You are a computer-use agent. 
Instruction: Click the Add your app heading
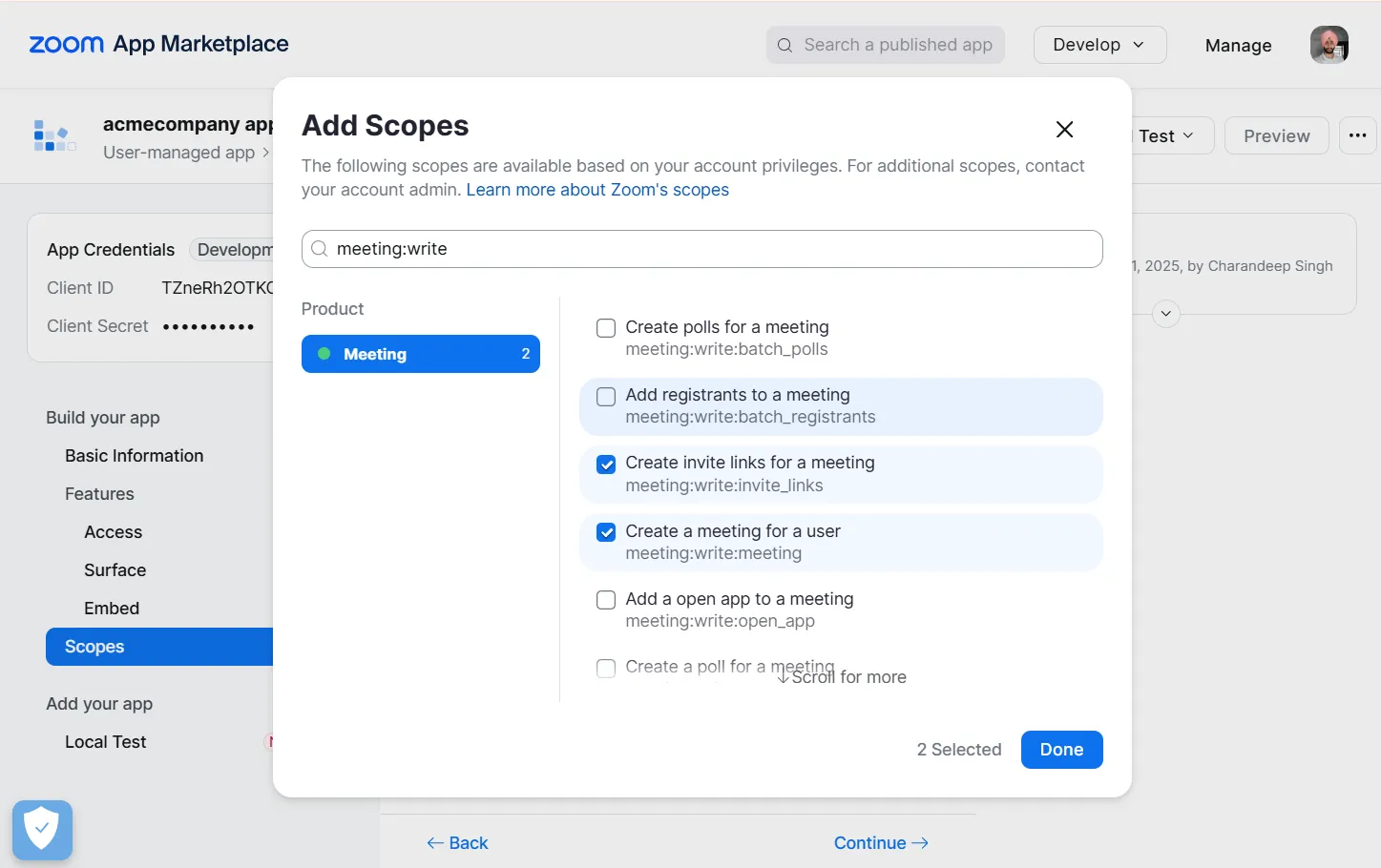click(99, 704)
